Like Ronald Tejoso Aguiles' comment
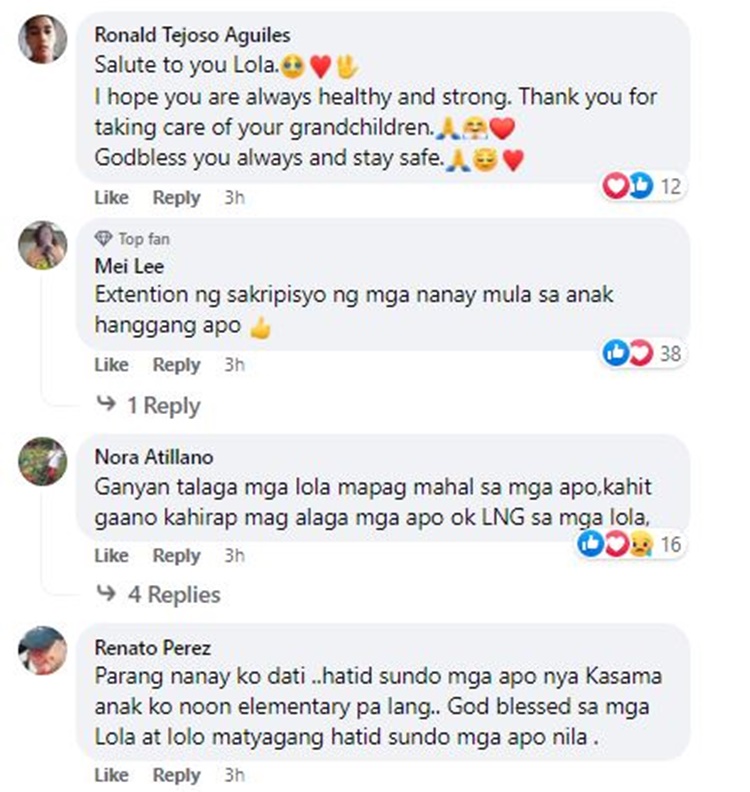The width and height of the screenshot is (750, 792). pyautogui.click(x=112, y=197)
